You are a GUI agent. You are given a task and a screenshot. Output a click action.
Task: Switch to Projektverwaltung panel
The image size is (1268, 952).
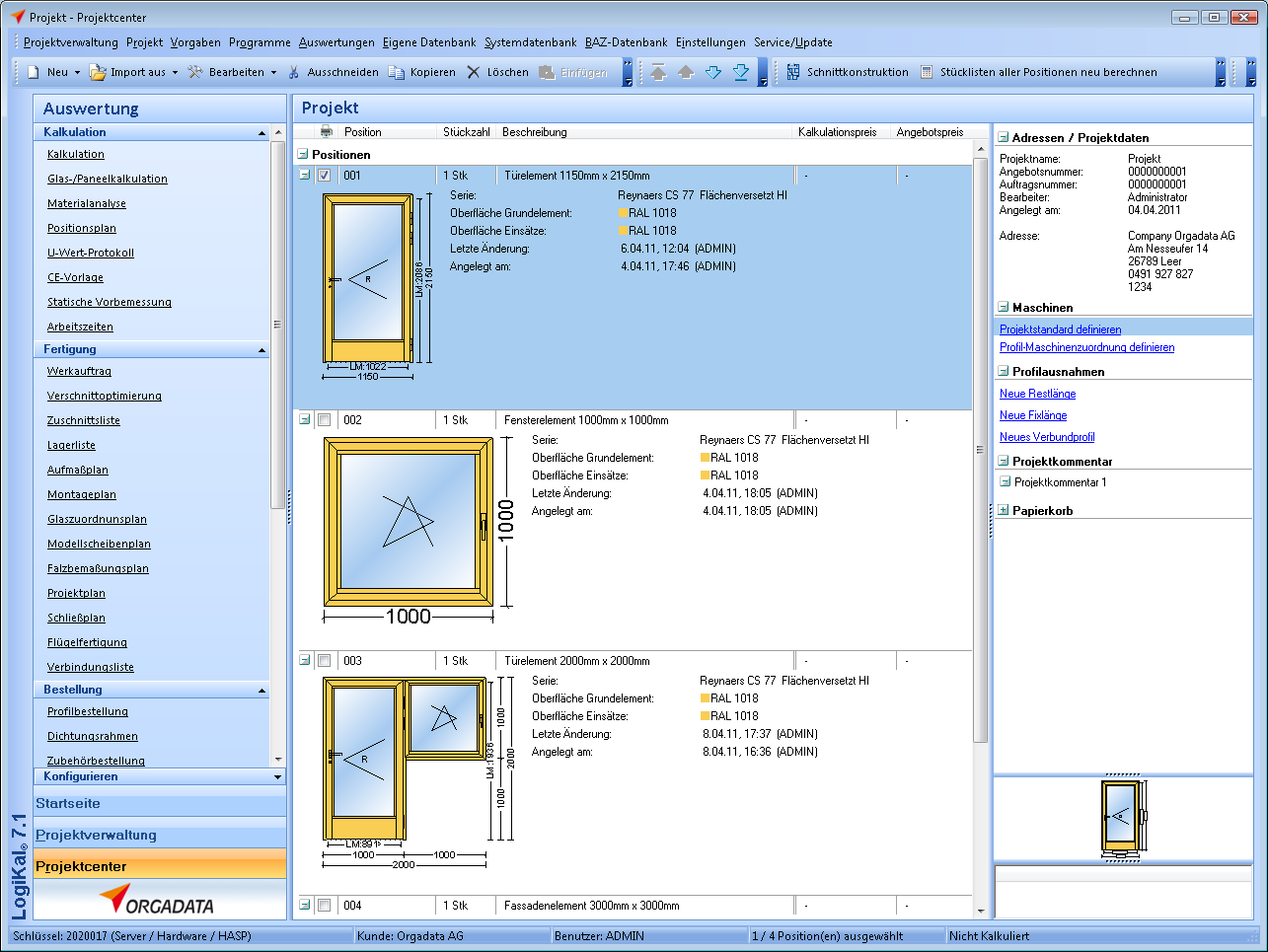coord(160,835)
